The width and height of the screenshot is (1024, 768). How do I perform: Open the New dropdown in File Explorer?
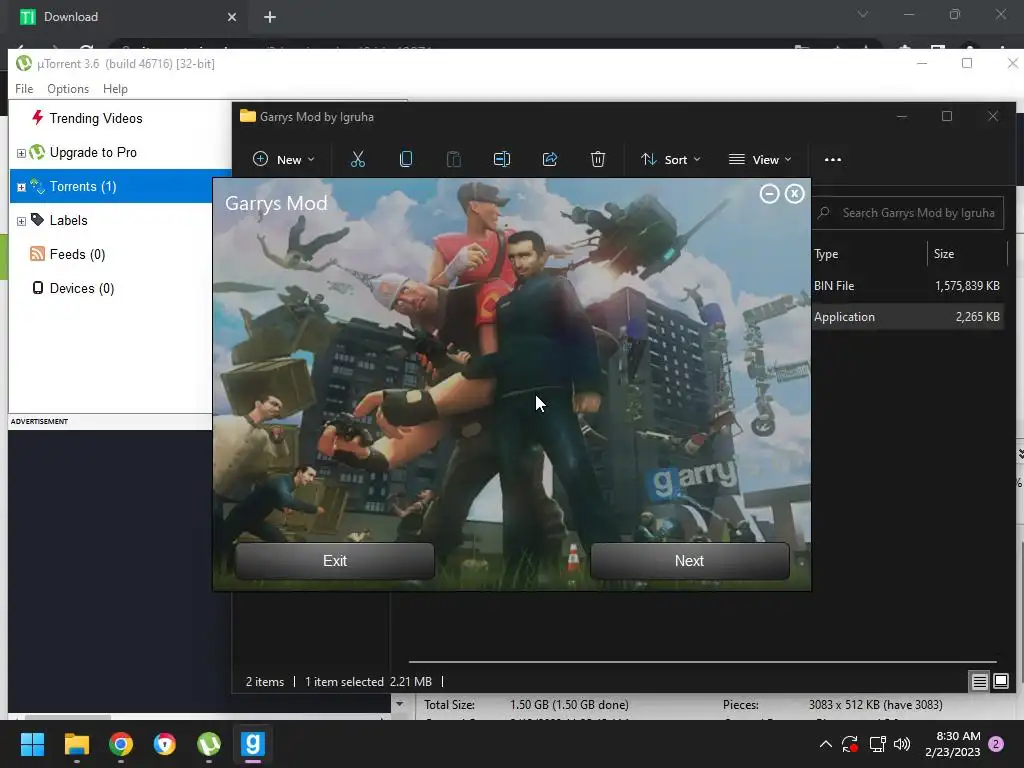(283, 159)
